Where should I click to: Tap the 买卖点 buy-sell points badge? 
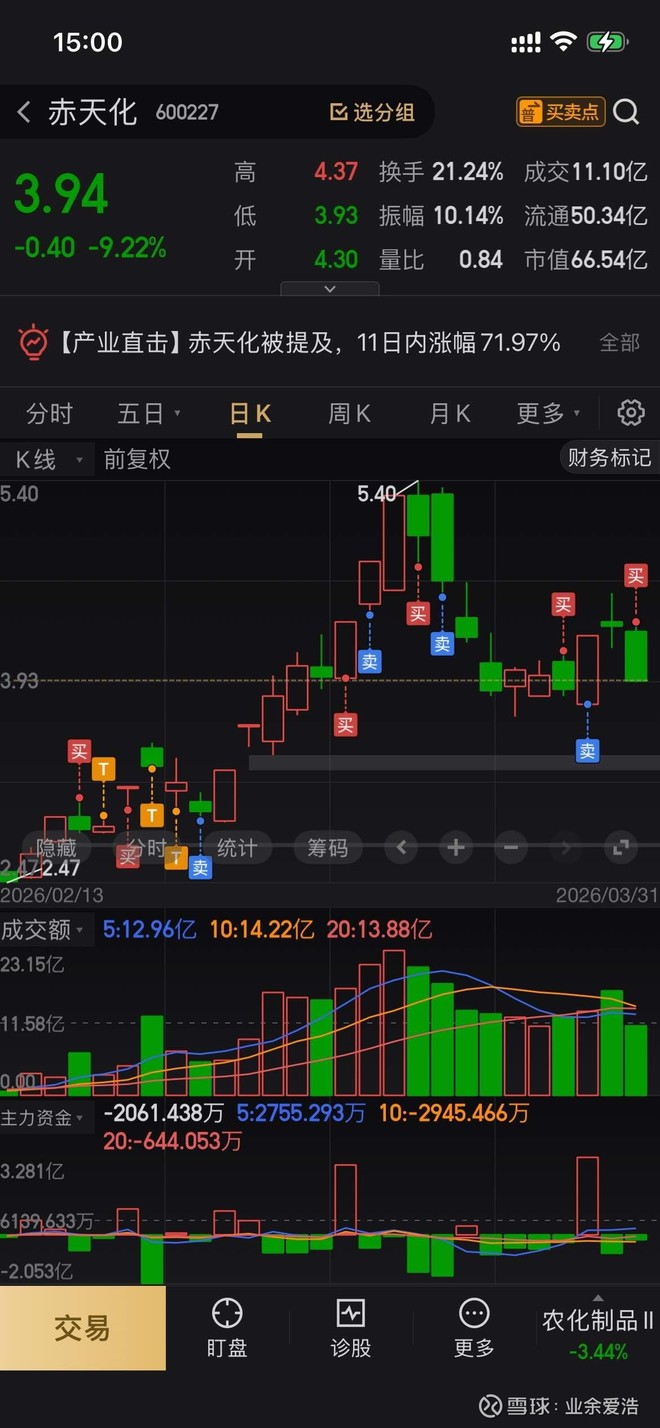pos(560,112)
